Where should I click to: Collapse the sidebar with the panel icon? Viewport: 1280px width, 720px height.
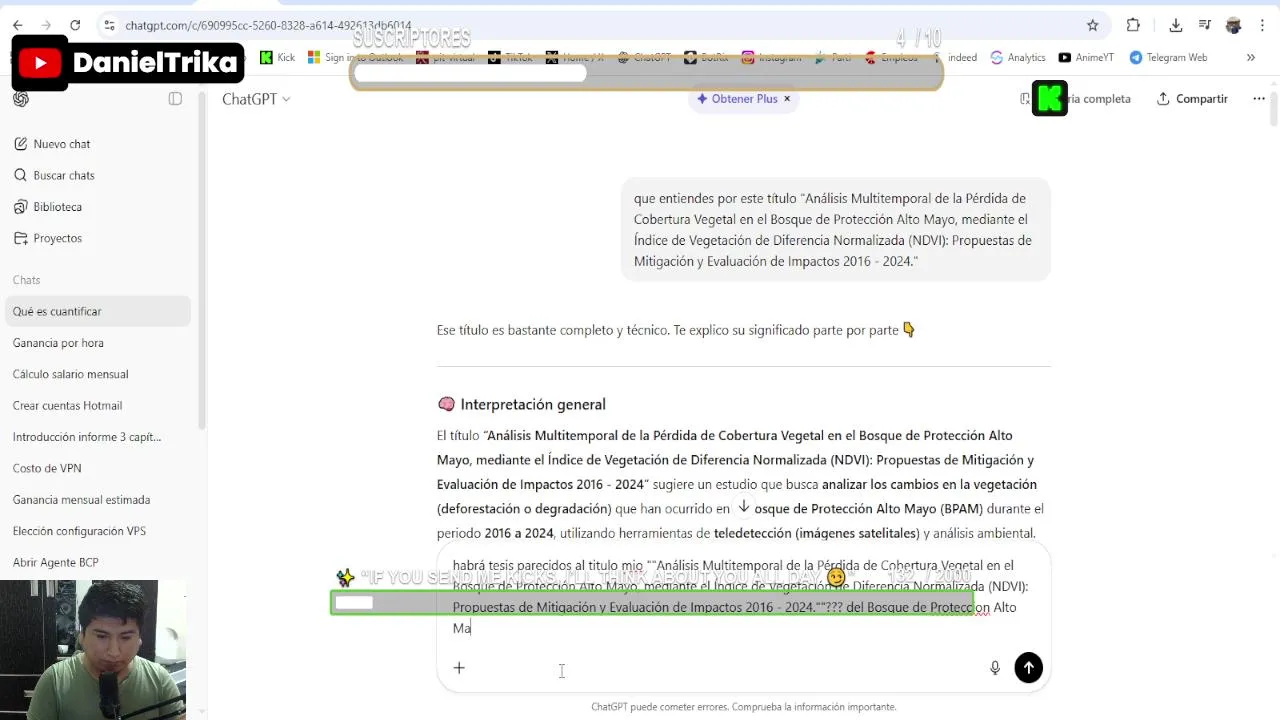(175, 99)
